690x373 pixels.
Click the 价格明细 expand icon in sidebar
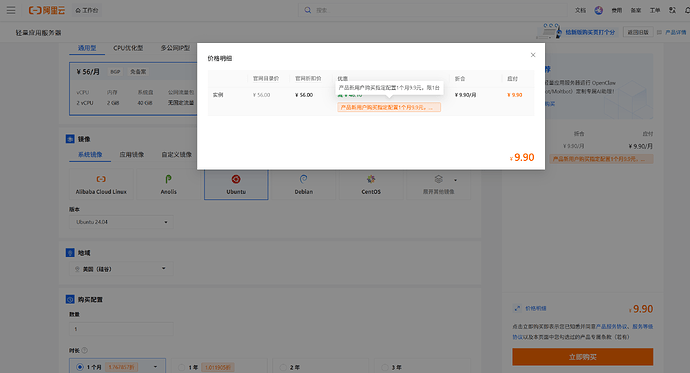(x=517, y=308)
